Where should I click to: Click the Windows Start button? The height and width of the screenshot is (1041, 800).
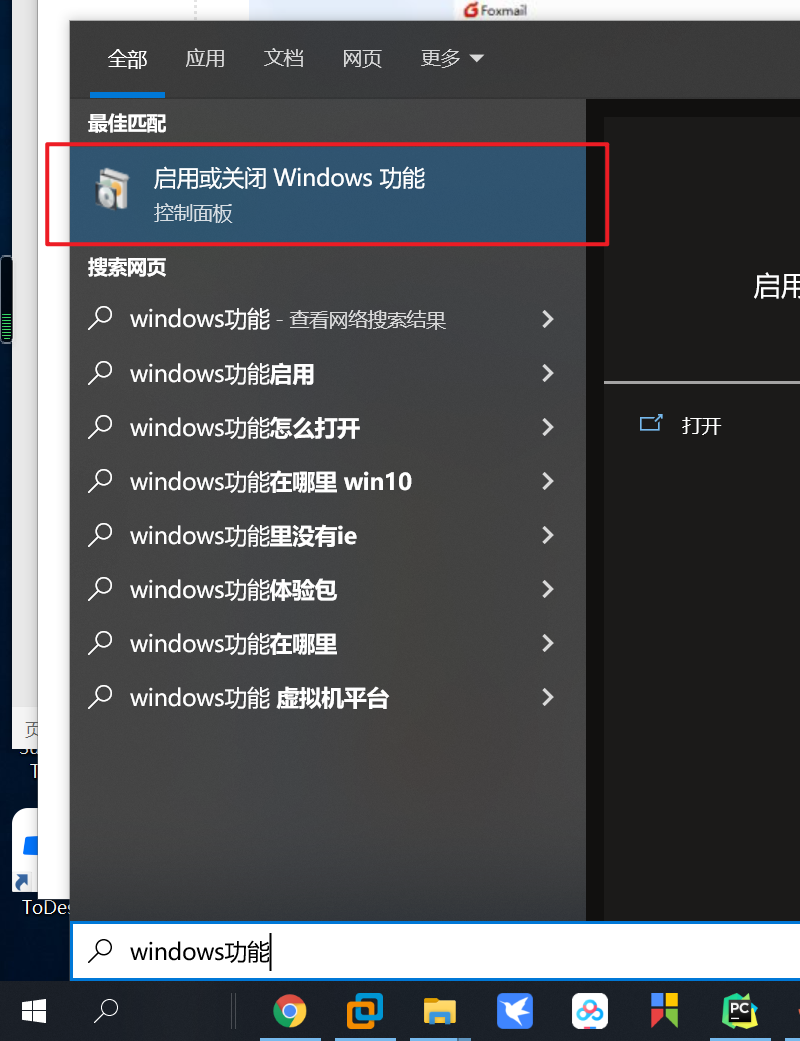click(x=34, y=1011)
